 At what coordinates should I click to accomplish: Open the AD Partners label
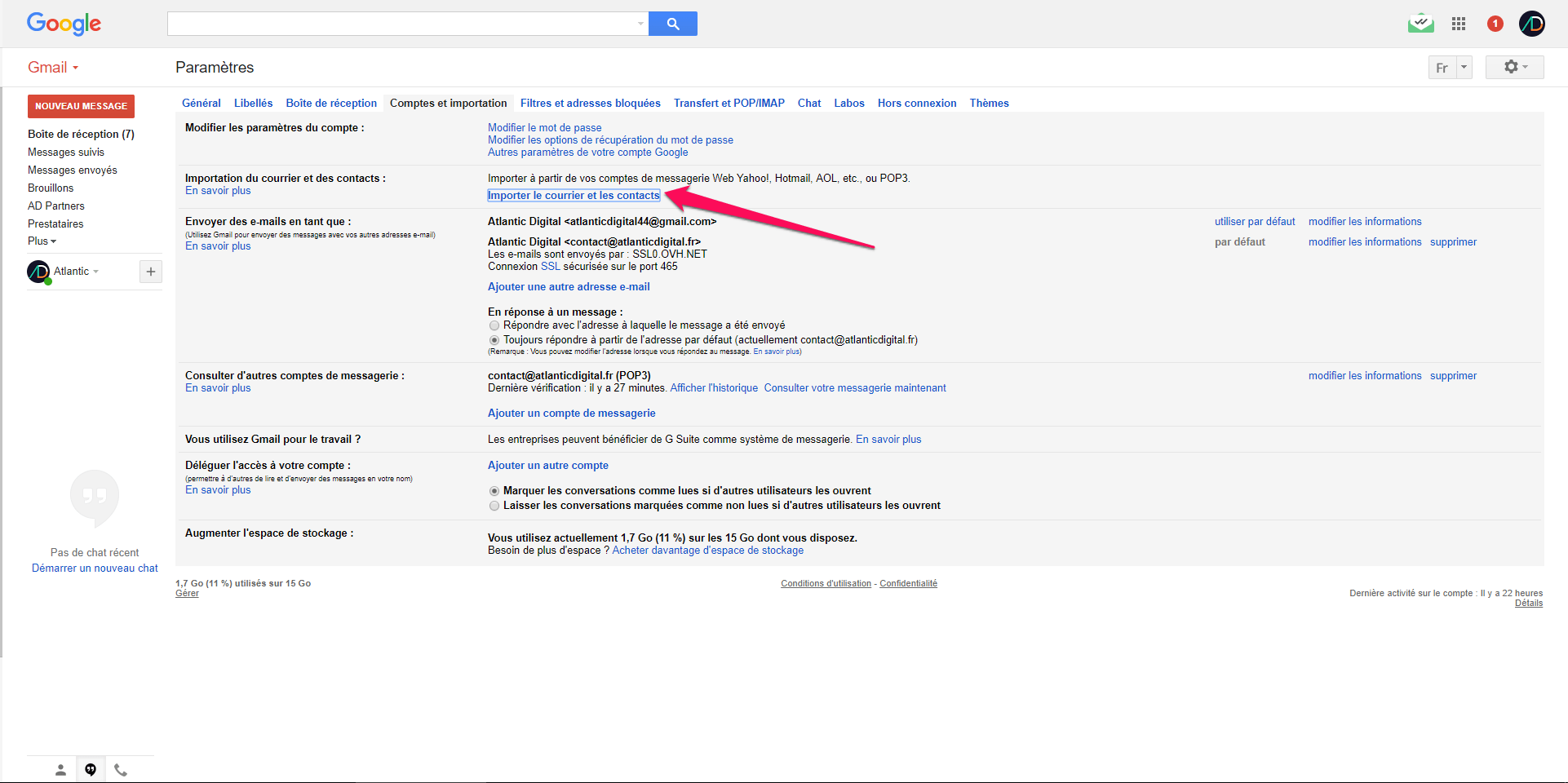point(56,206)
